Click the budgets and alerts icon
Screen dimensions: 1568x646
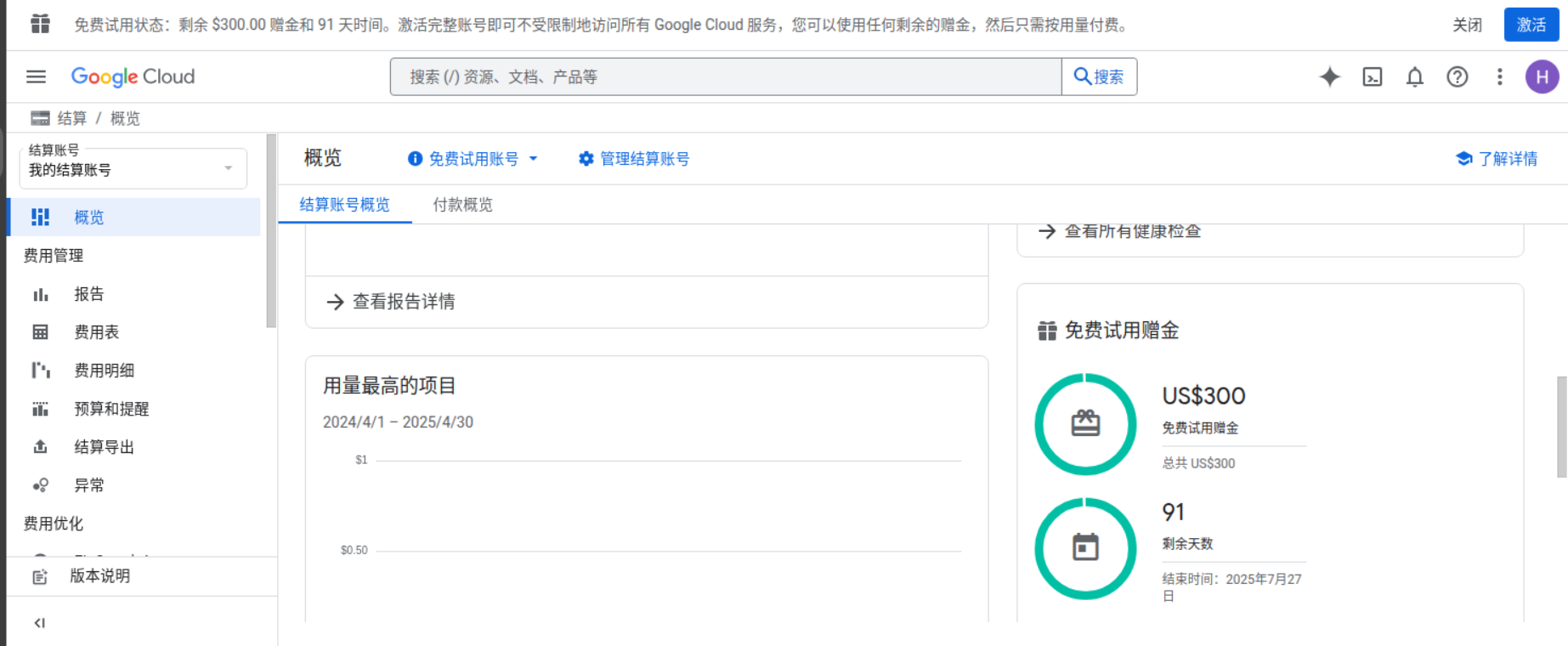pyautogui.click(x=40, y=409)
